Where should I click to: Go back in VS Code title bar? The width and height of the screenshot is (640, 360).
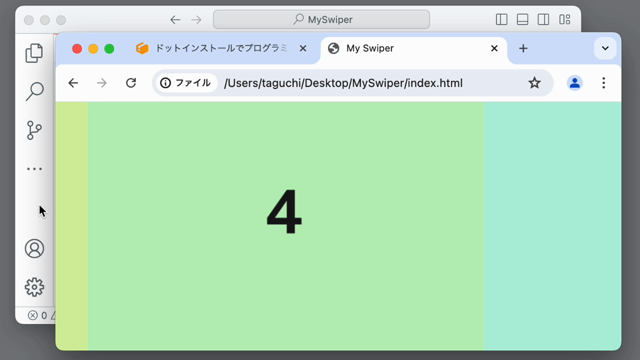point(175,20)
